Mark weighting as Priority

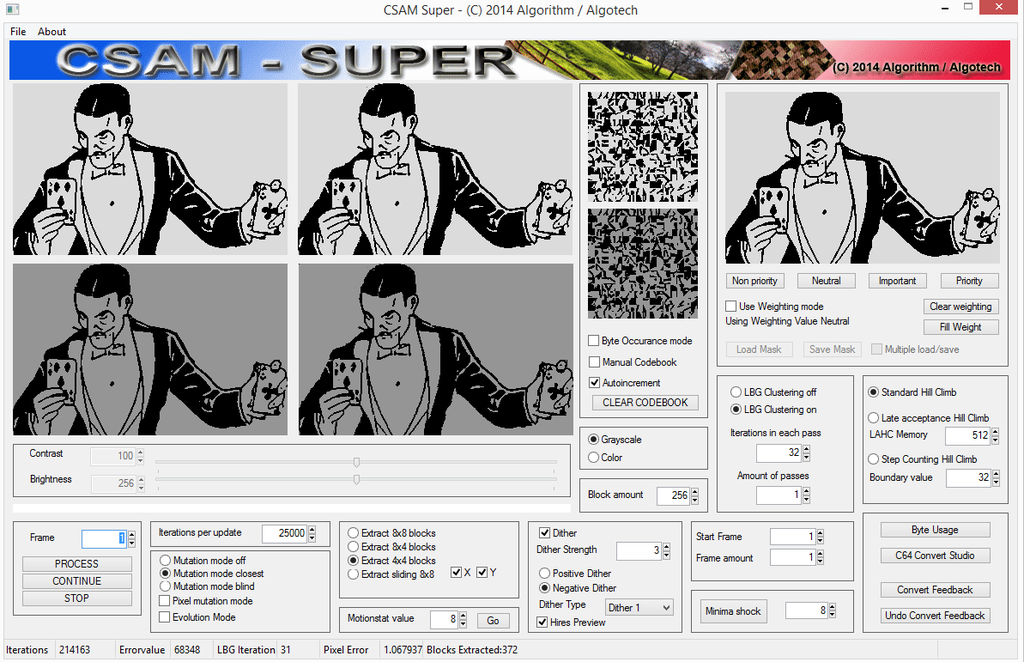pyautogui.click(x=968, y=281)
